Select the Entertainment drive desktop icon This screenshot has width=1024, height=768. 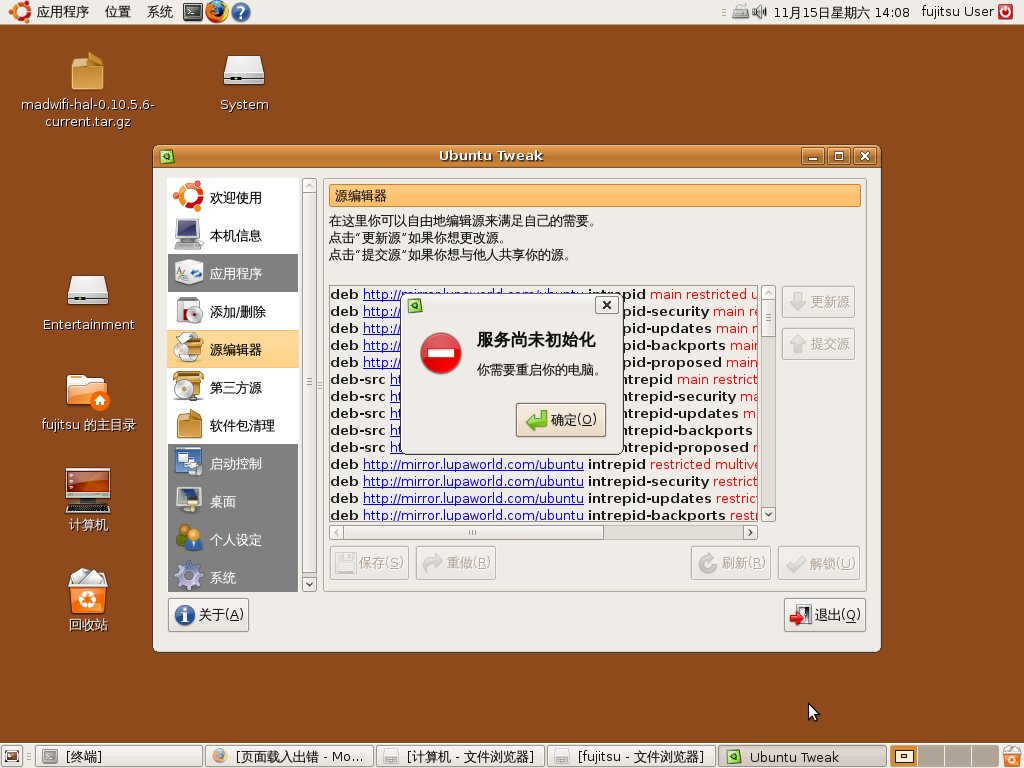pyautogui.click(x=88, y=290)
